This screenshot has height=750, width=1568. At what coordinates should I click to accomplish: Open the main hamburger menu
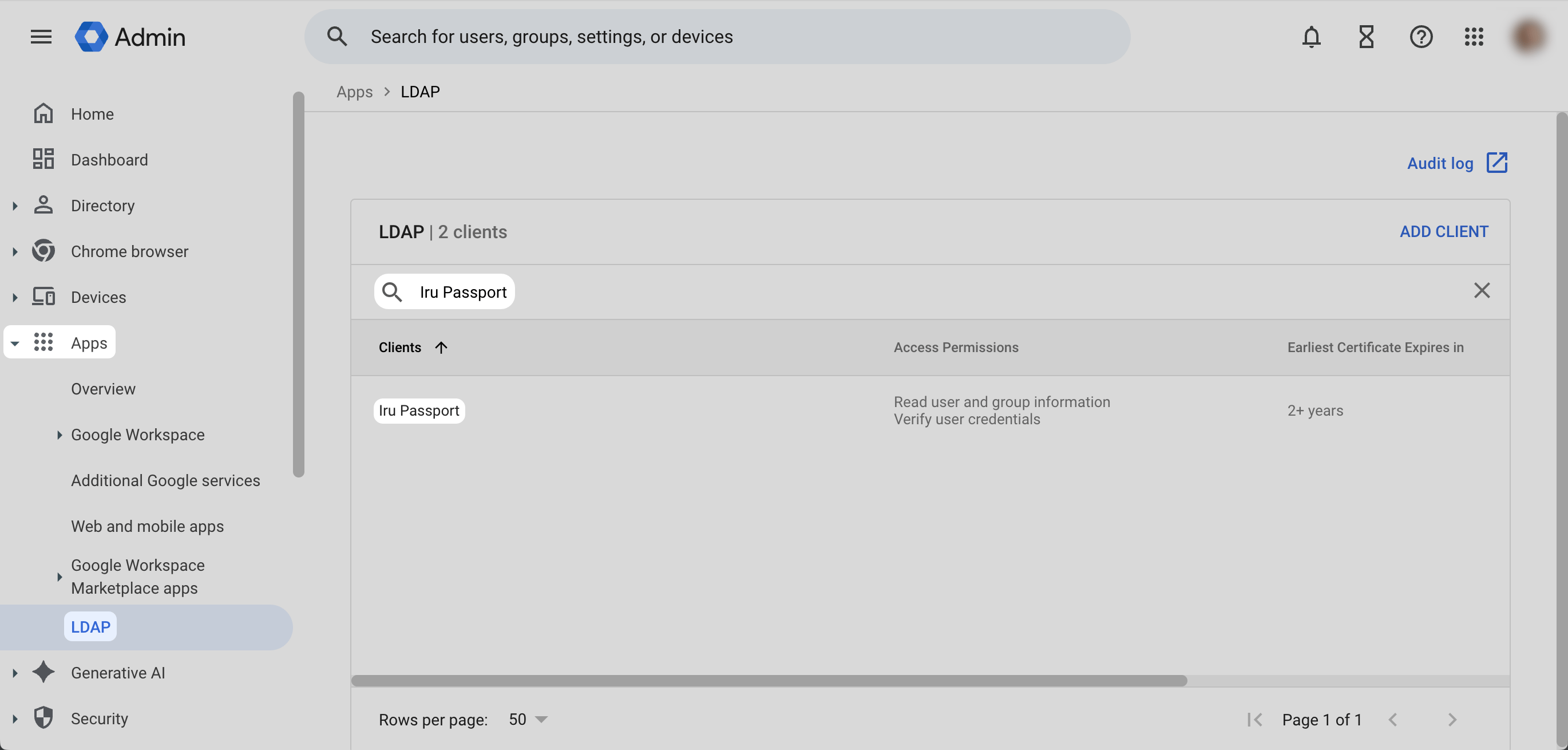pos(41,37)
